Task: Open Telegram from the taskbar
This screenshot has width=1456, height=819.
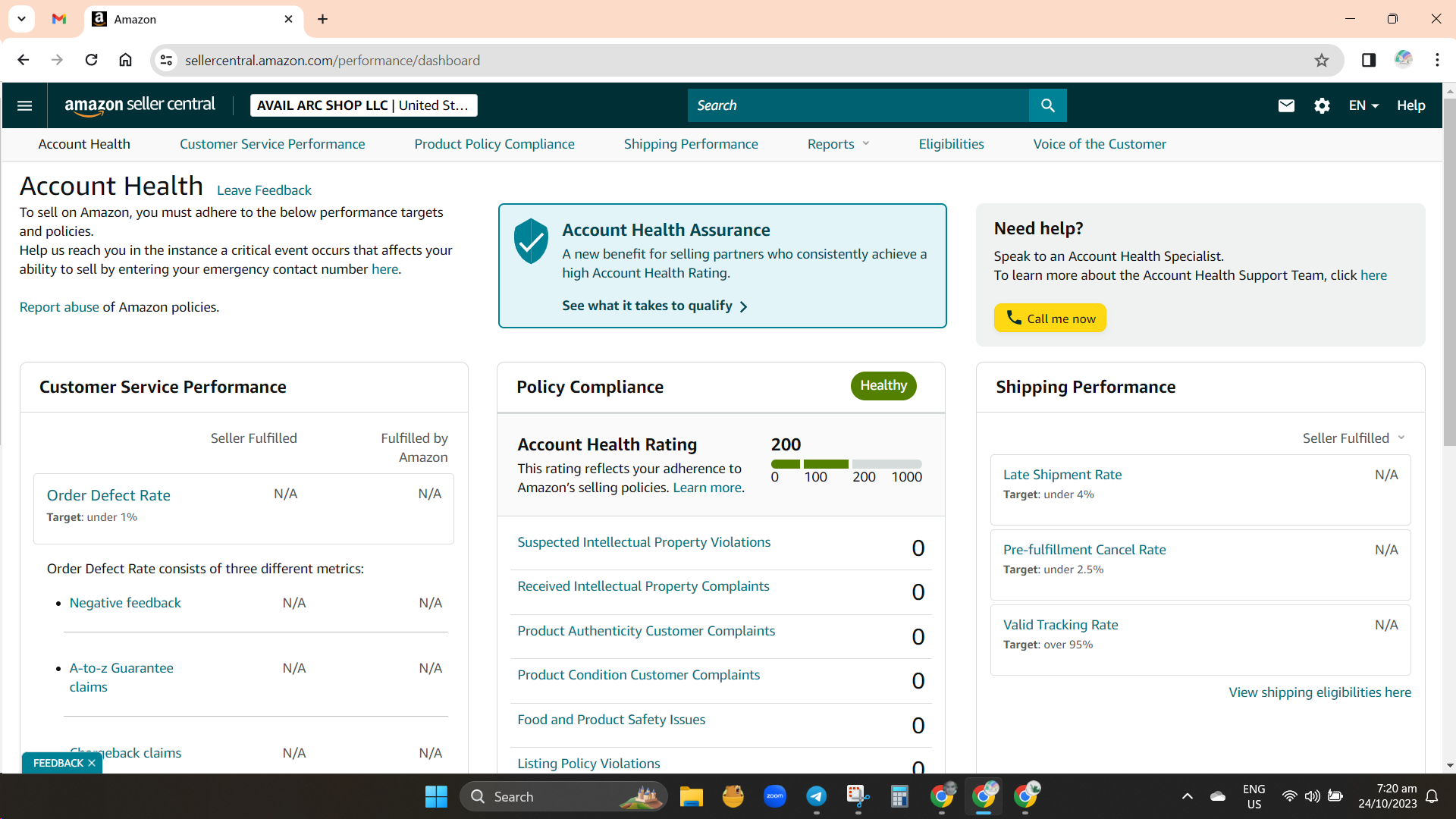Action: click(x=816, y=796)
